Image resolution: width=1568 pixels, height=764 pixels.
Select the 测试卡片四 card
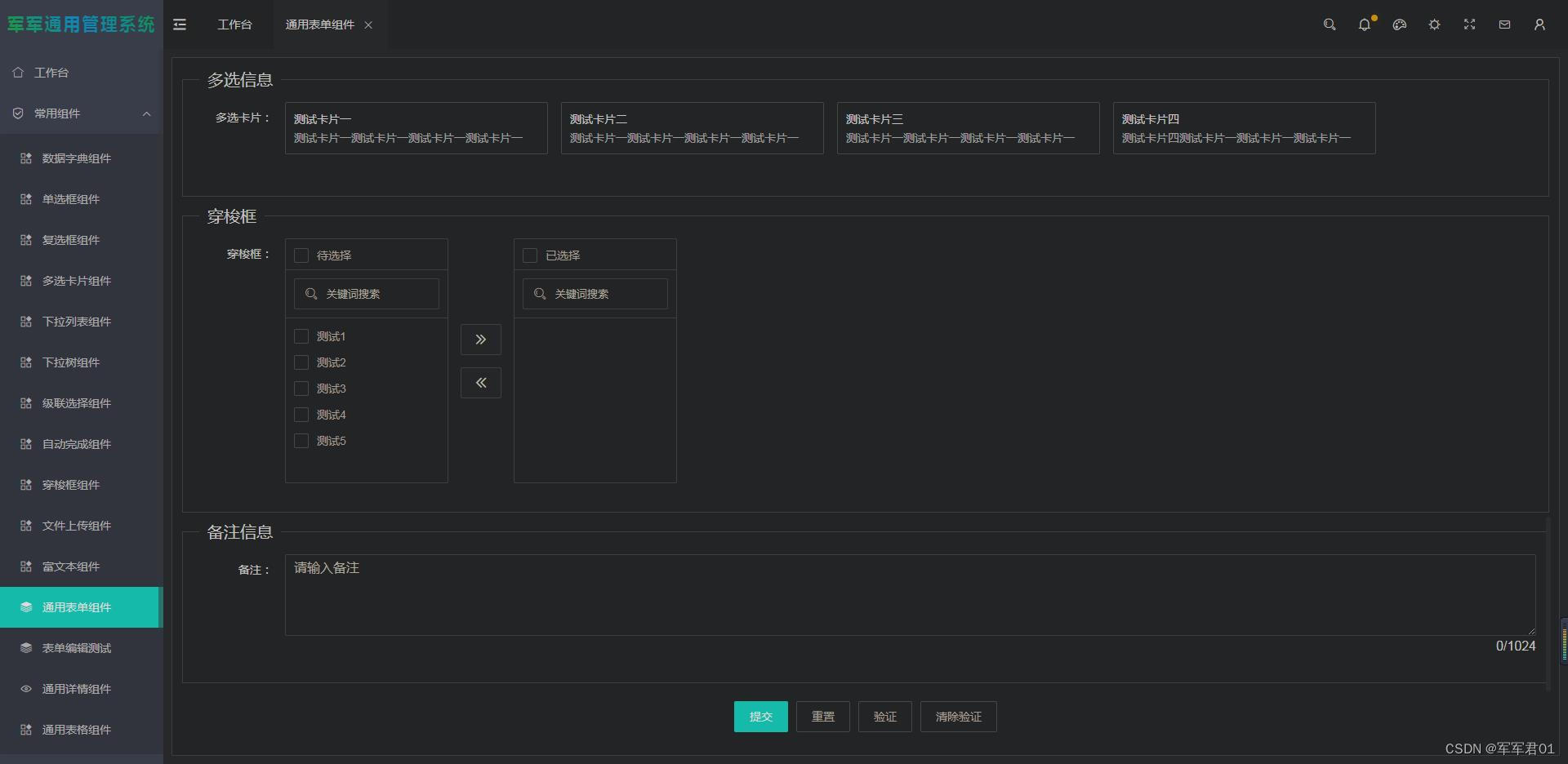tap(1245, 128)
